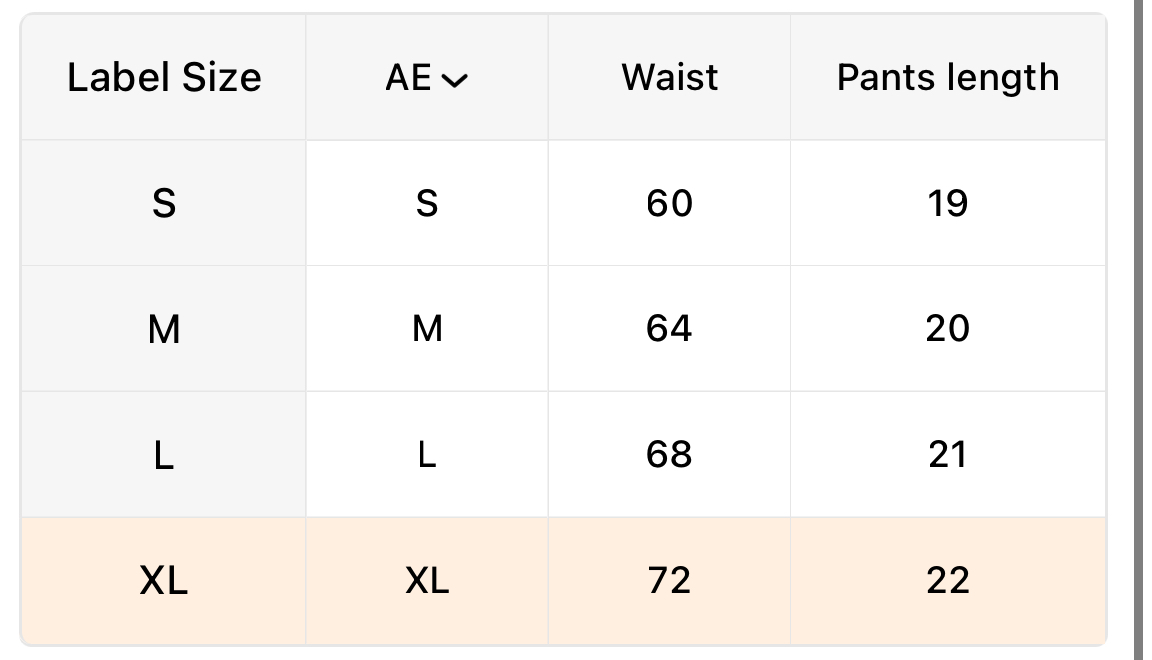
Task: Open the AE size region dropdown
Action: pos(426,78)
